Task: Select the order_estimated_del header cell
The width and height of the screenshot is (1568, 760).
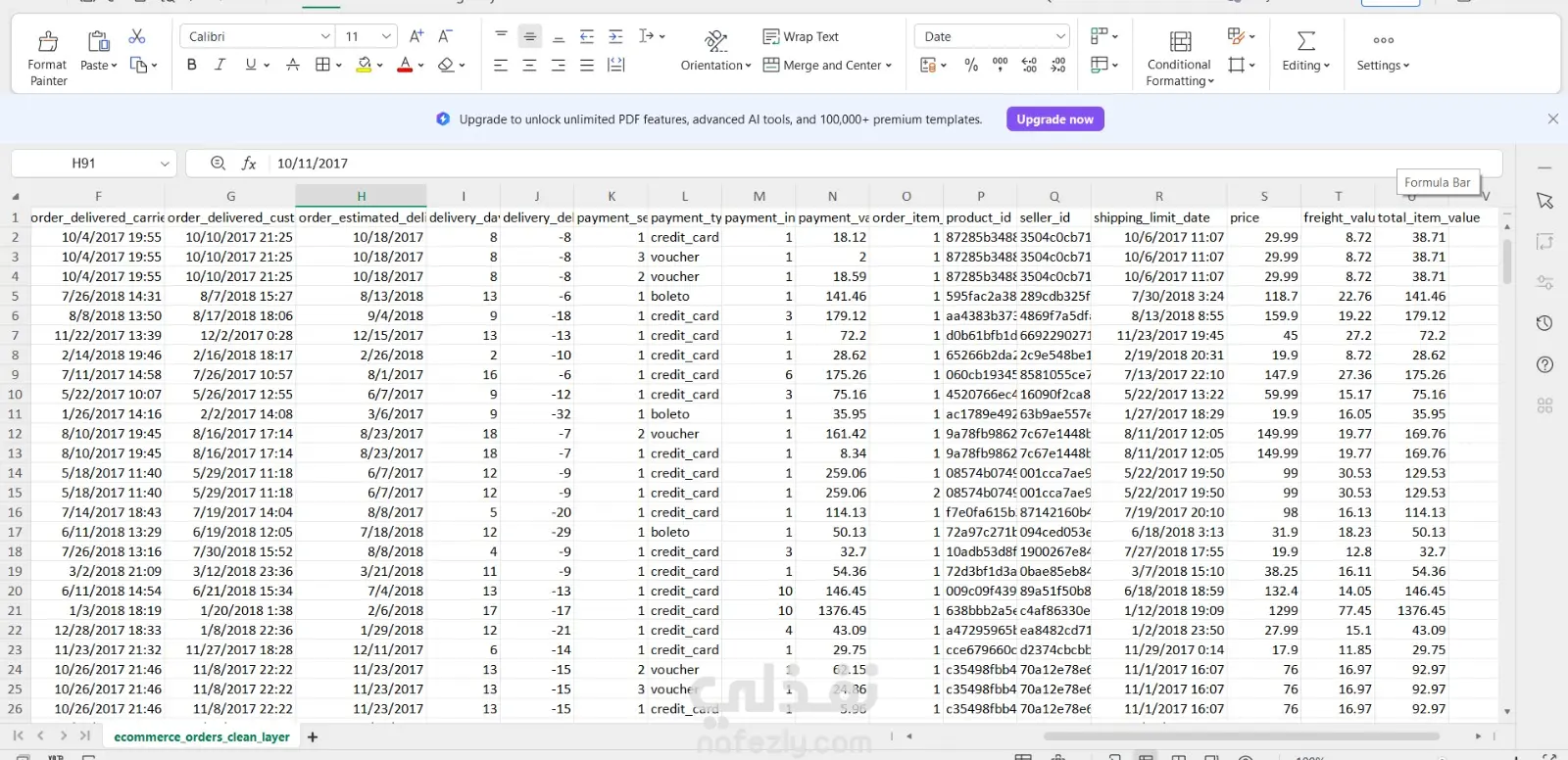Action: point(361,217)
